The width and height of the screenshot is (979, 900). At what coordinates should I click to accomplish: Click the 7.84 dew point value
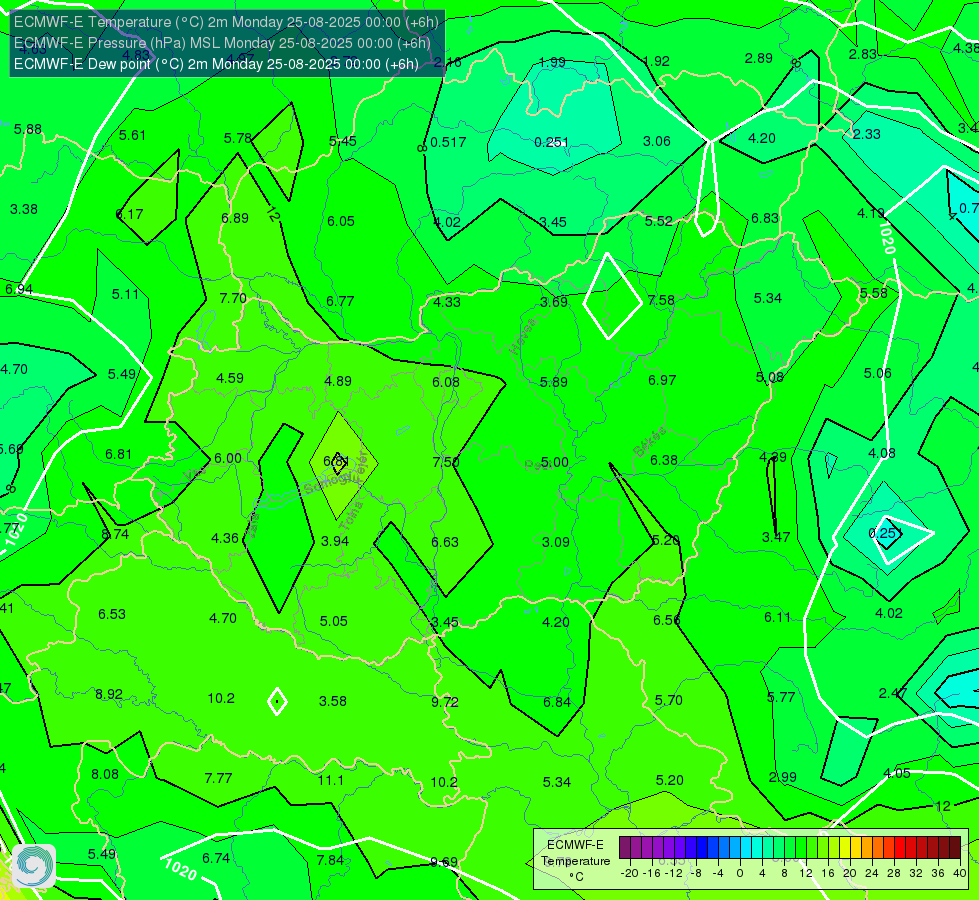(330, 860)
